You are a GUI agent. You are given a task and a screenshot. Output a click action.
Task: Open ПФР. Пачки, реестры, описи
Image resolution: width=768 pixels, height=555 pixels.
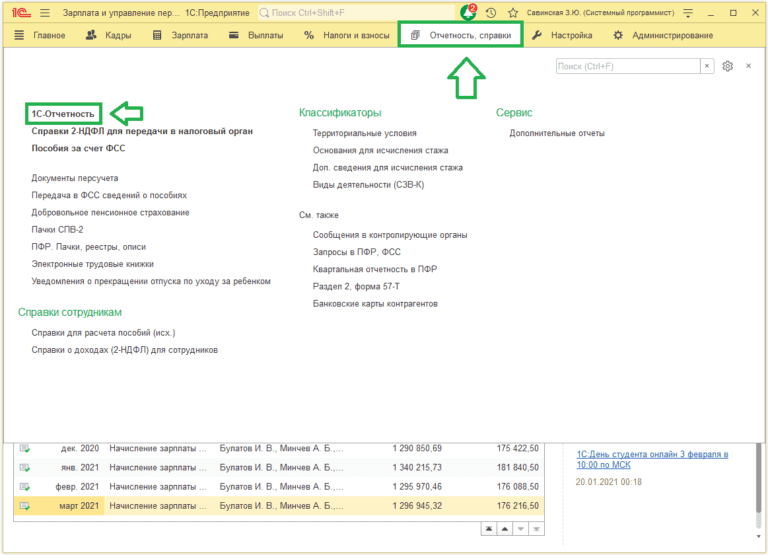pyautogui.click(x=89, y=247)
